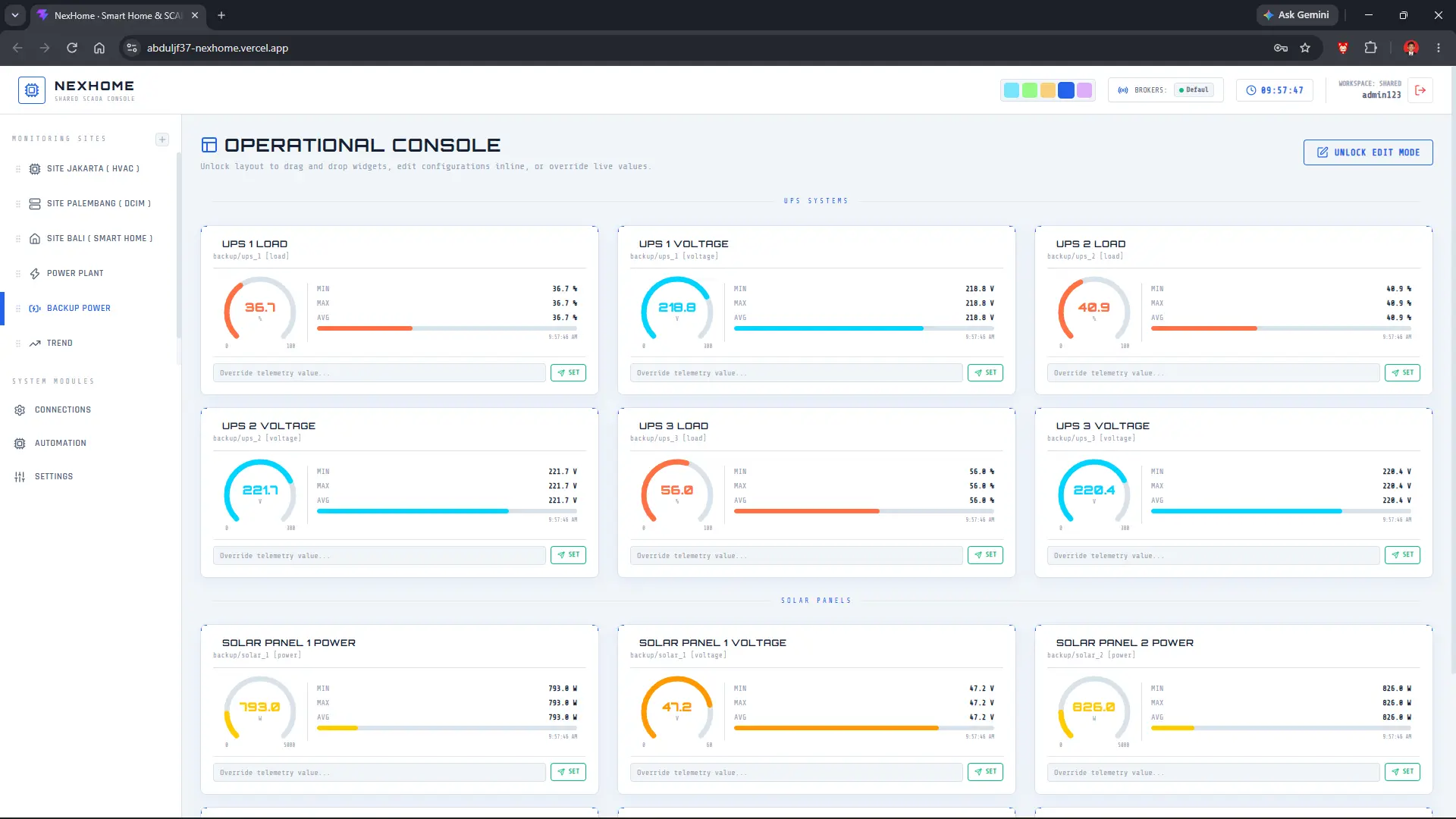Click SET on Solar Panel 1 Power card
The width and height of the screenshot is (1456, 819).
[568, 772]
